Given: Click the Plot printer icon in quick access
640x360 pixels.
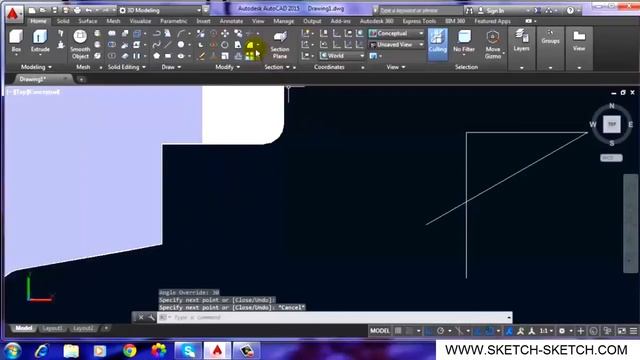Looking at the screenshot, I should pyautogui.click(x=77, y=10).
